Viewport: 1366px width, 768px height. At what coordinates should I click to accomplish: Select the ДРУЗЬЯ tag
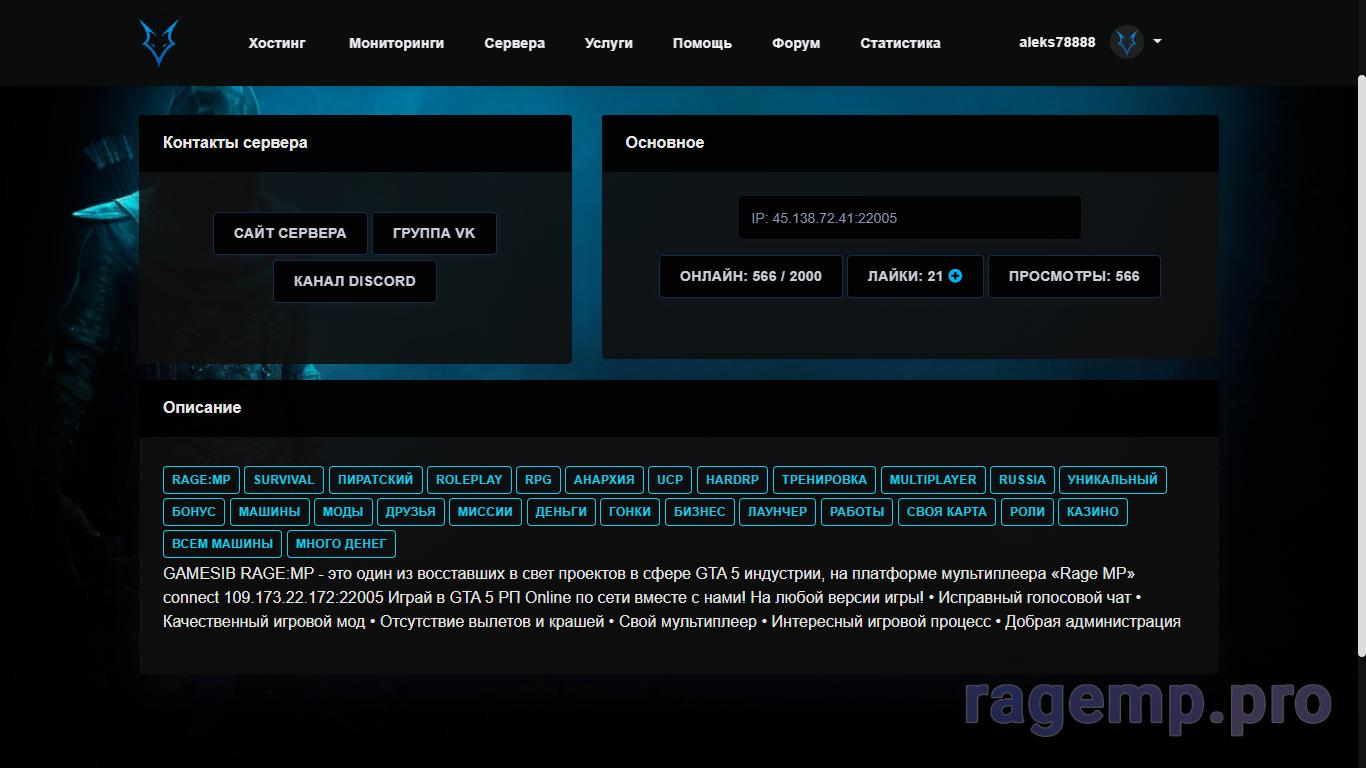point(411,512)
